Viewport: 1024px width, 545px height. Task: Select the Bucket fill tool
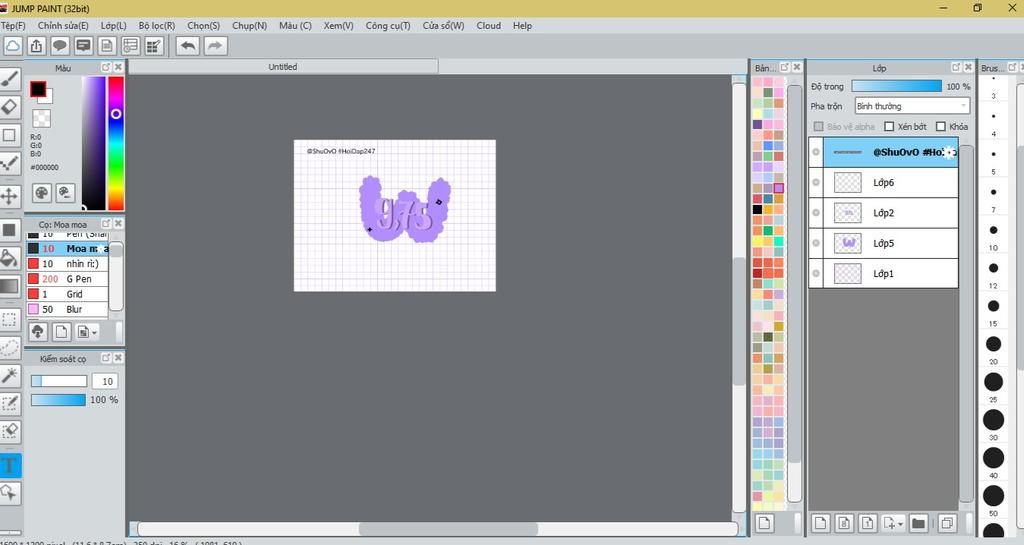coord(9,258)
